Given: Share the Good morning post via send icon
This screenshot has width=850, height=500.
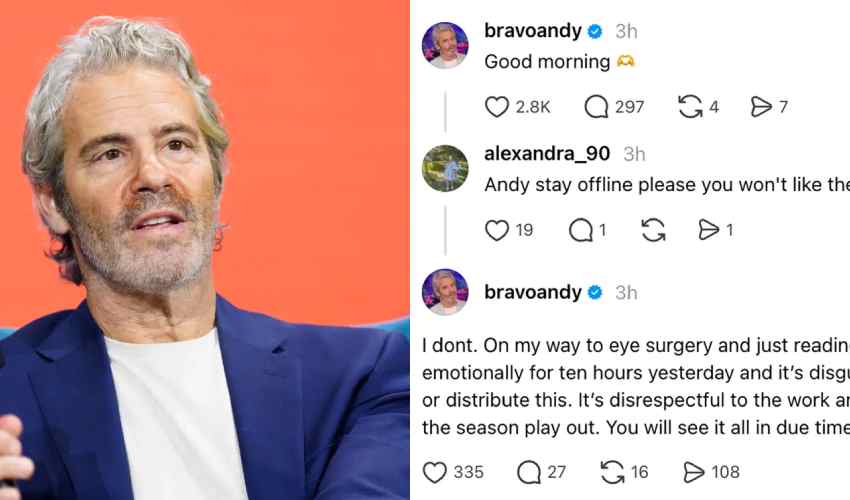Looking at the screenshot, I should (x=761, y=107).
